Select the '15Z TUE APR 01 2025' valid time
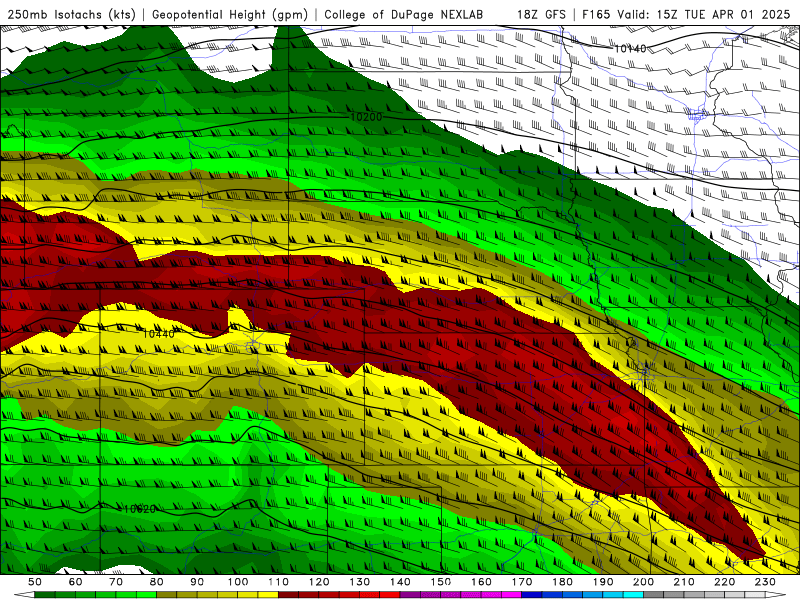Image resolution: width=800 pixels, height=600 pixels. tap(723, 14)
